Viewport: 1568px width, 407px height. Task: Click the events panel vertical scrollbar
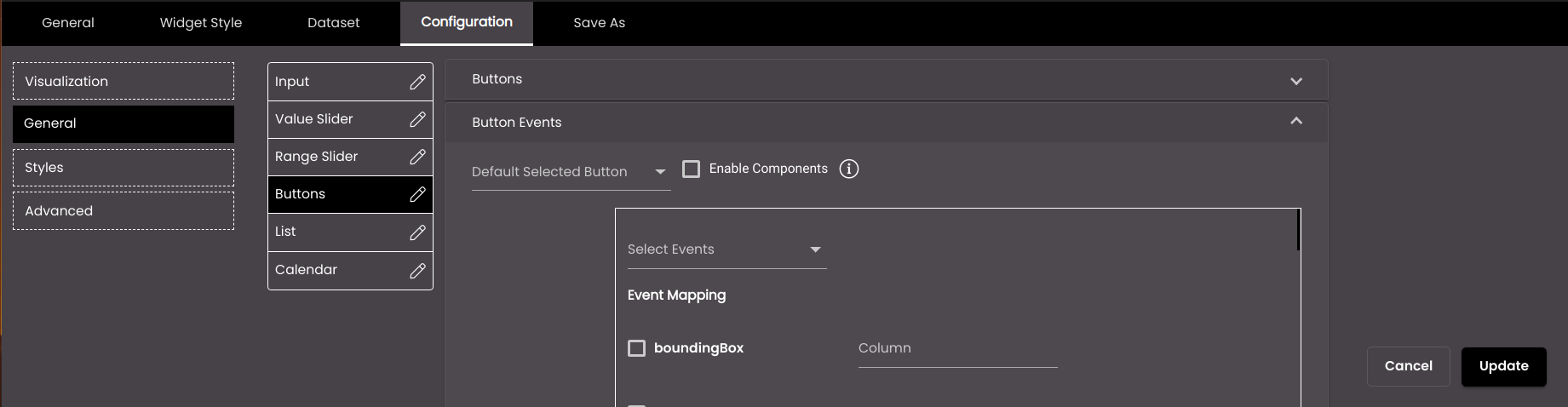point(1298,230)
